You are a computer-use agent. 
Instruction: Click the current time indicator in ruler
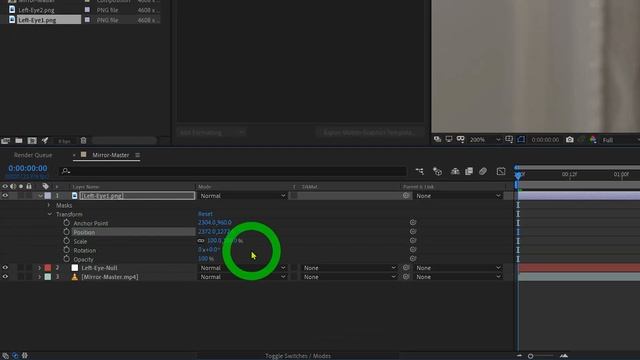(x=518, y=175)
